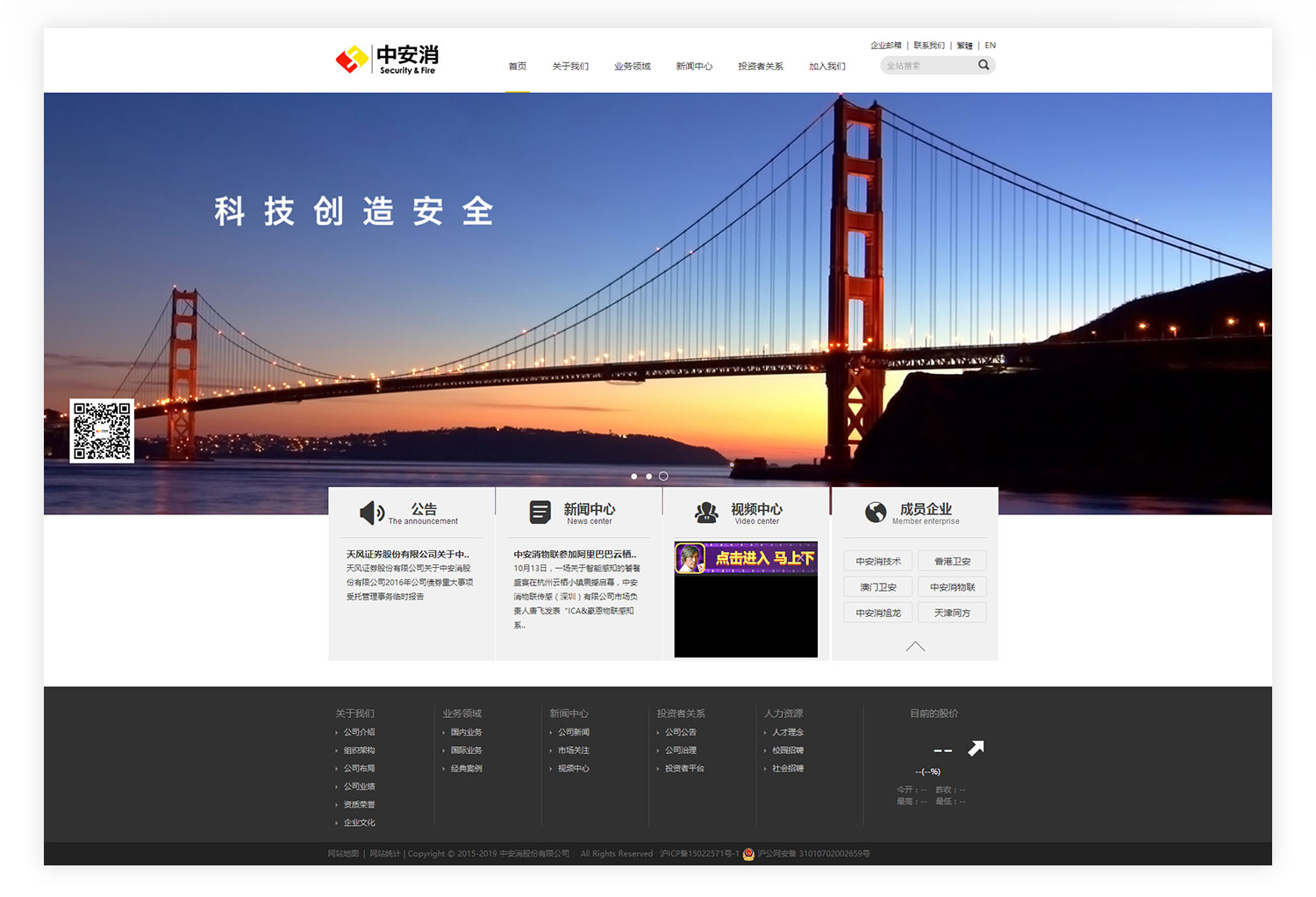1316x897 pixels.
Task: Collapse the 成员企业 panel with the up arrow
Action: click(x=915, y=646)
